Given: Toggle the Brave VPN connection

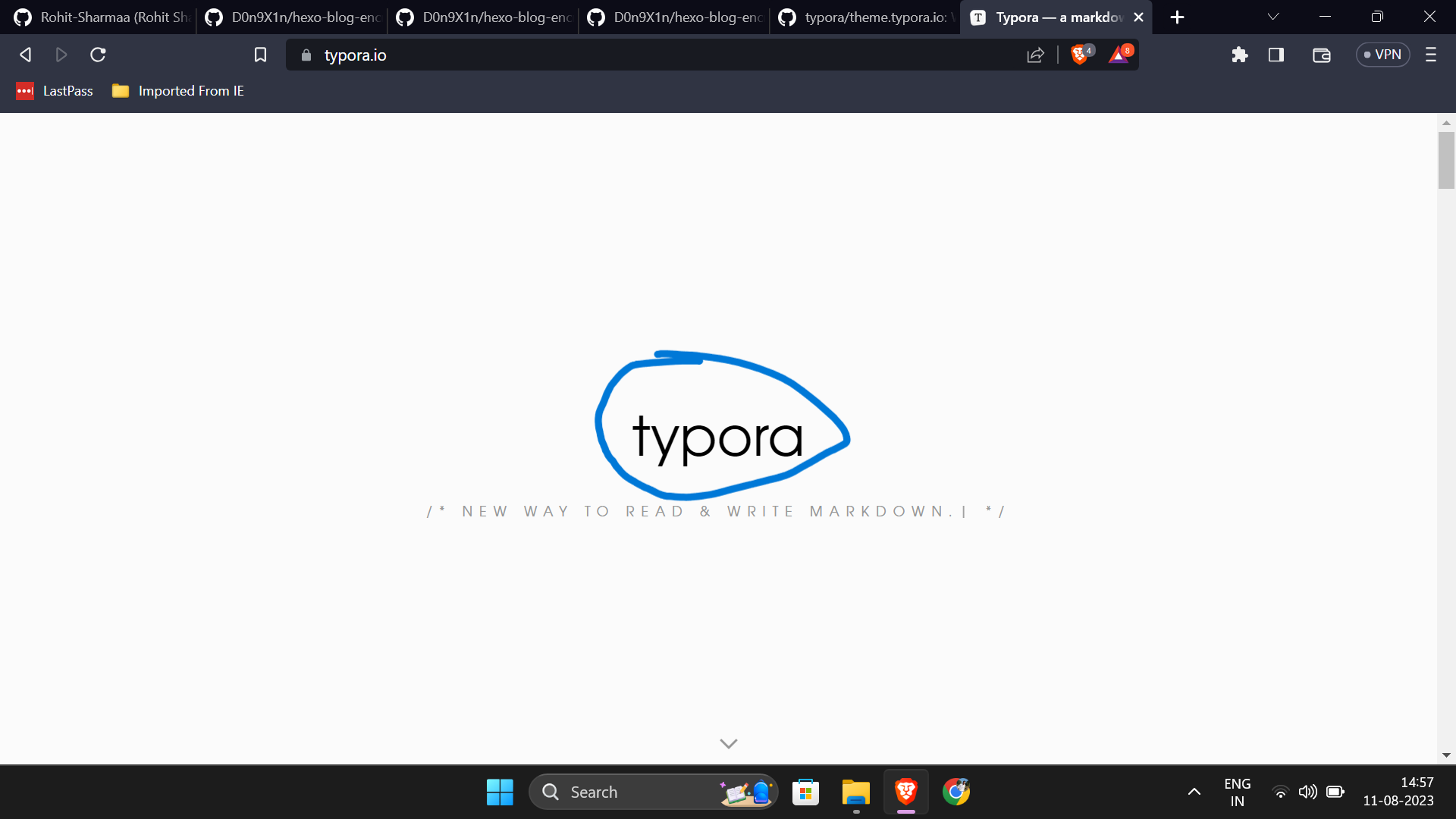Looking at the screenshot, I should [x=1382, y=54].
